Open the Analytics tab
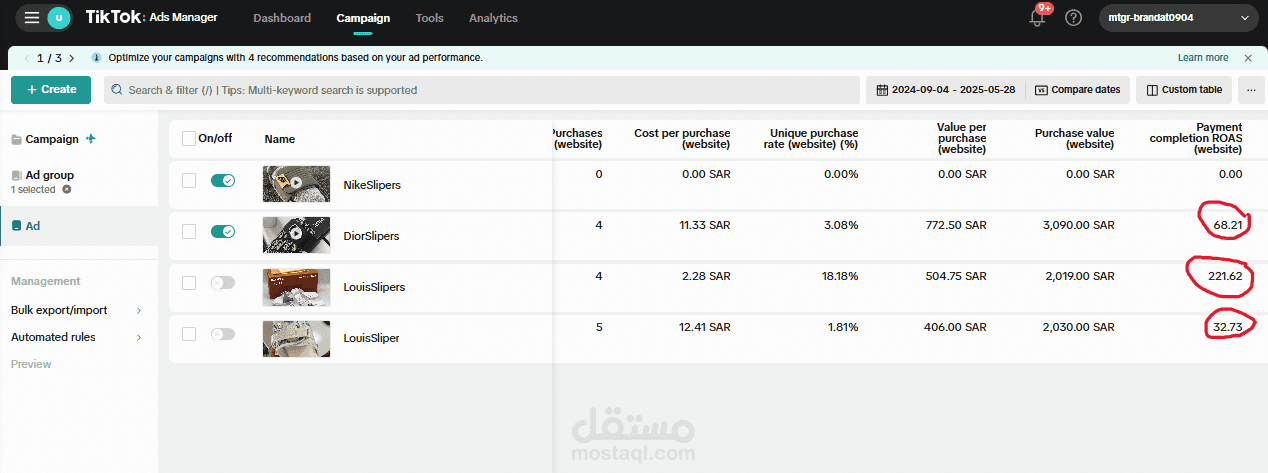The height and width of the screenshot is (473, 1268). [493, 18]
